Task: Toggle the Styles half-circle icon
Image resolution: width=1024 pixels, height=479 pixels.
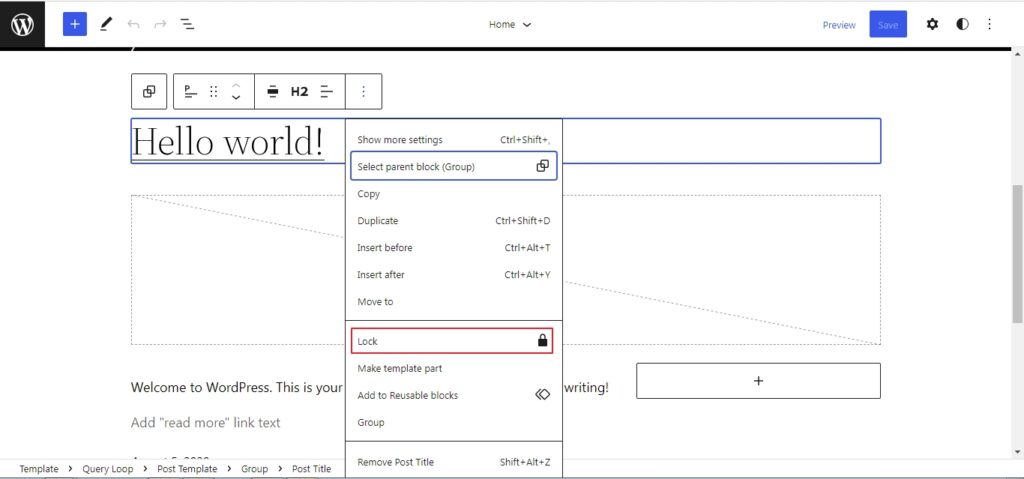Action: (962, 24)
